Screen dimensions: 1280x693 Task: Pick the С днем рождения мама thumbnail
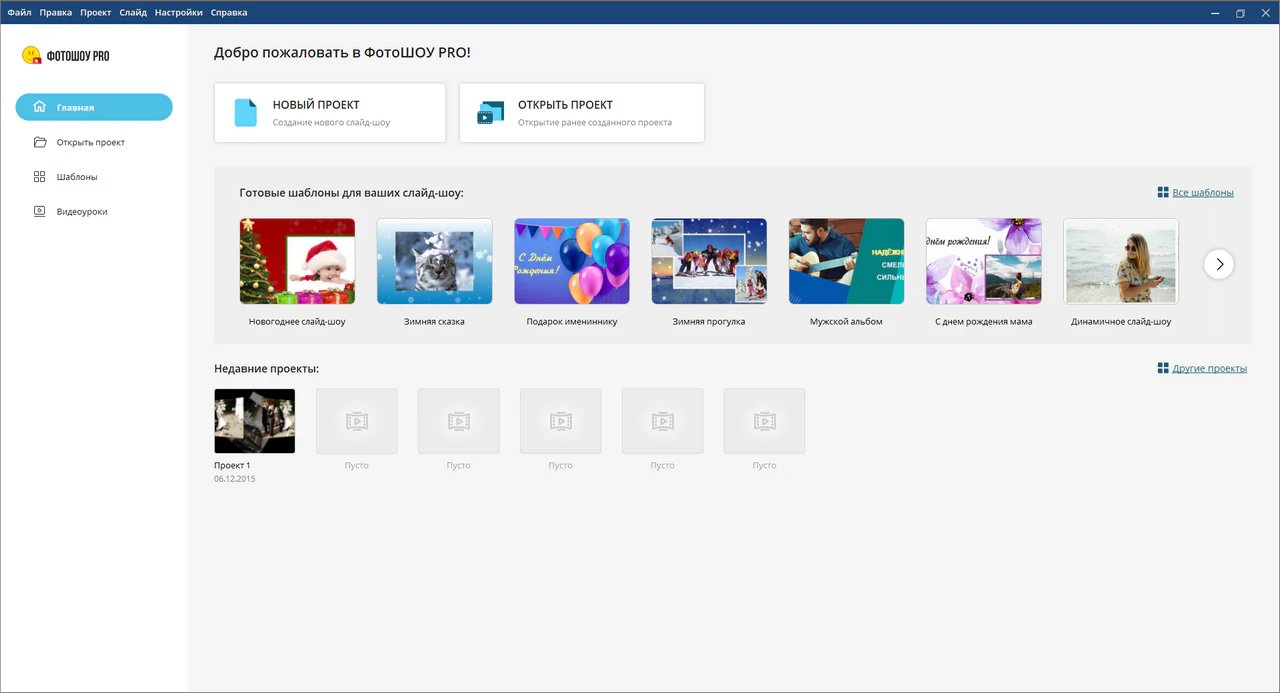(x=984, y=261)
